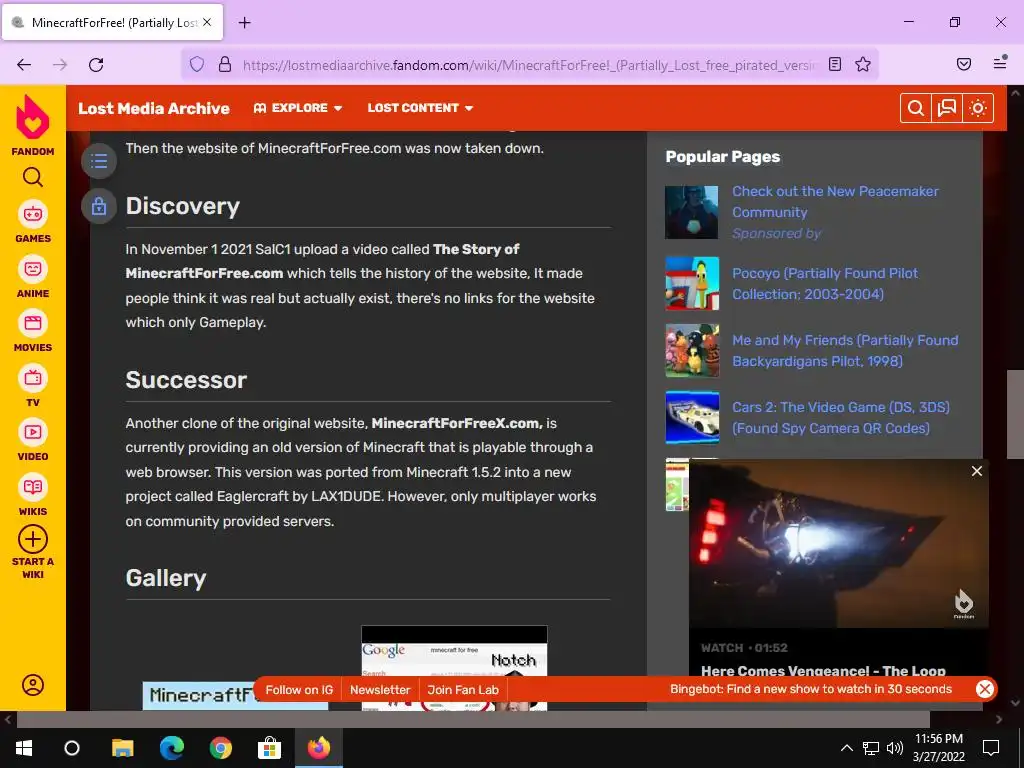Close the floating video player

(x=976, y=471)
